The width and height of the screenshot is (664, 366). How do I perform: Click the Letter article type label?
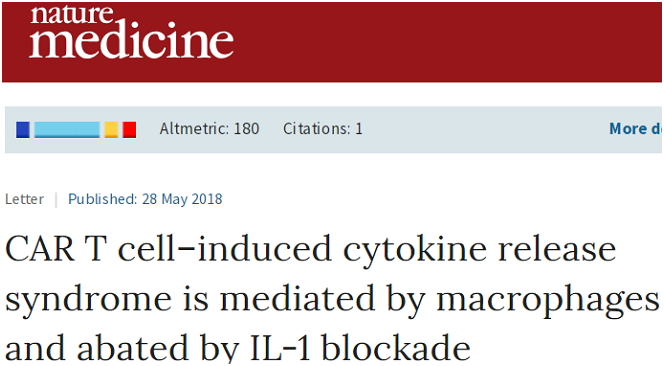[x=24, y=199]
